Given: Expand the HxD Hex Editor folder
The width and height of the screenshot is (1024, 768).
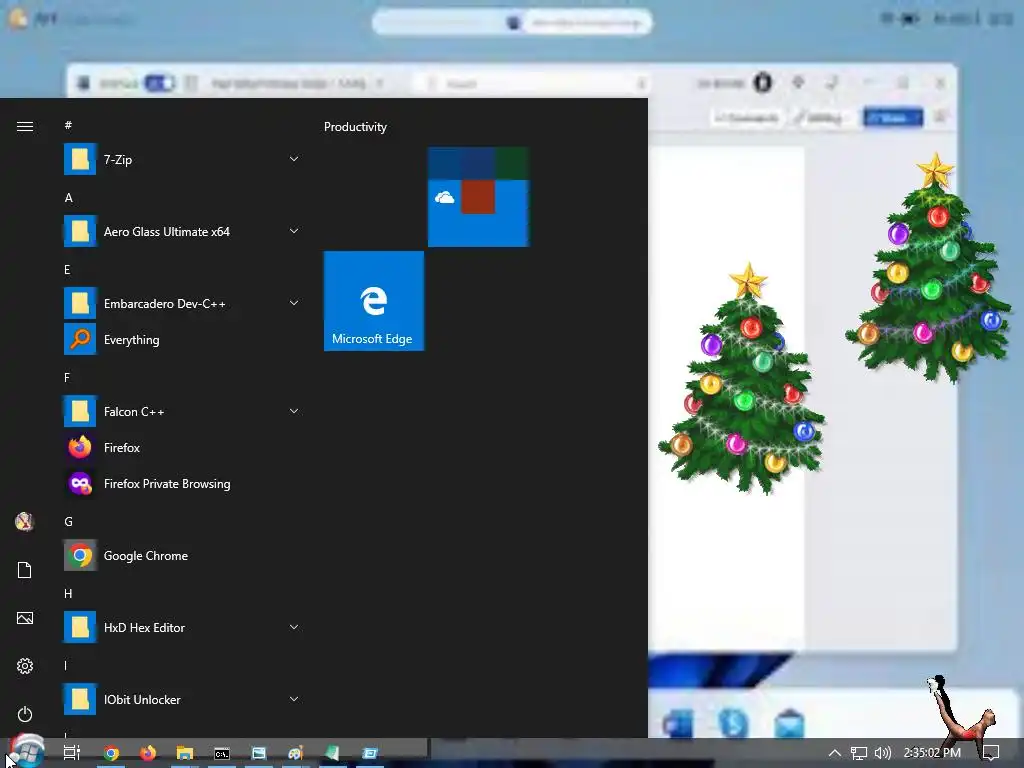Looking at the screenshot, I should (294, 627).
